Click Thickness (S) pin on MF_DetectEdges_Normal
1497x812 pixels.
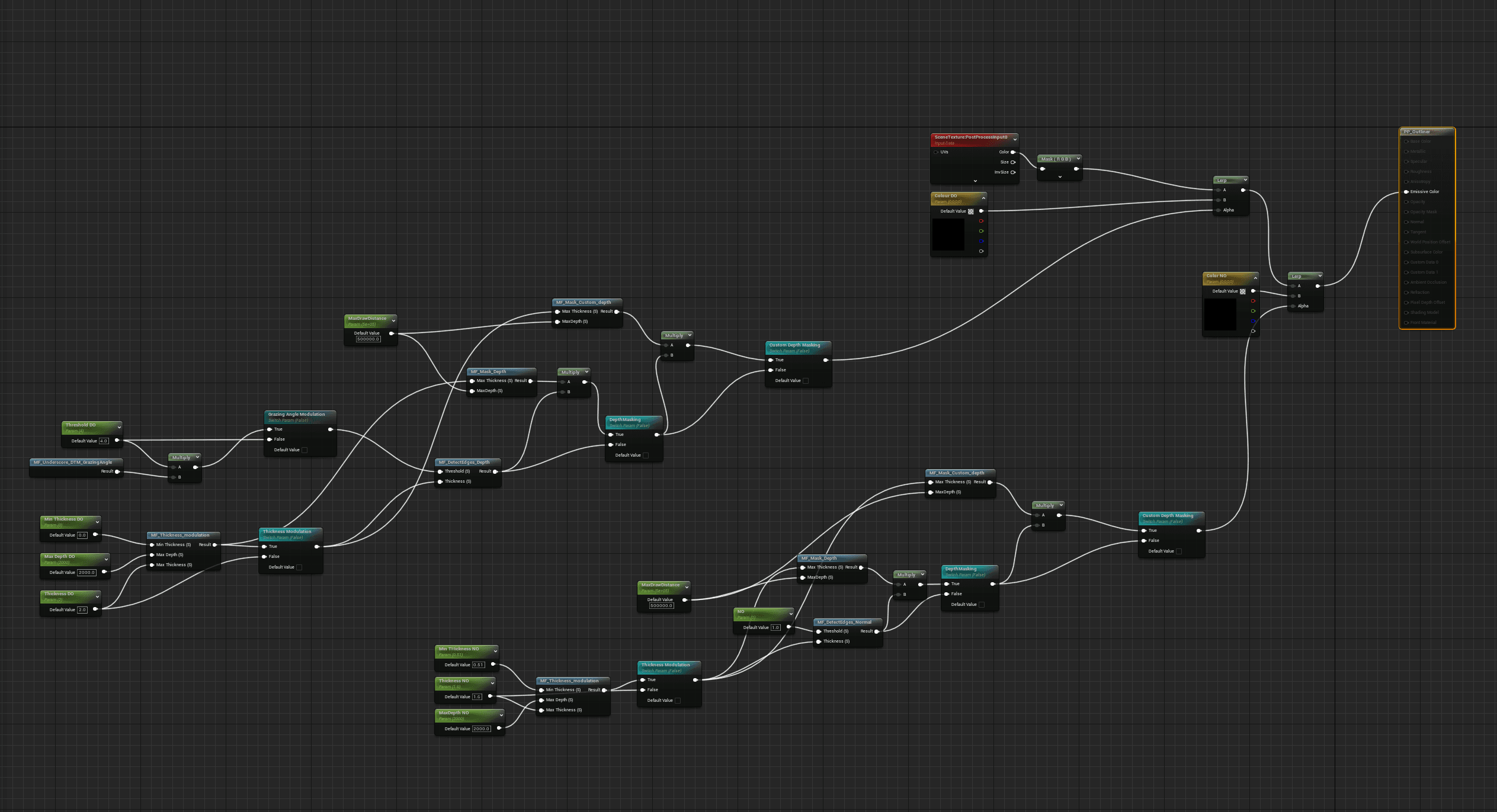click(x=819, y=641)
